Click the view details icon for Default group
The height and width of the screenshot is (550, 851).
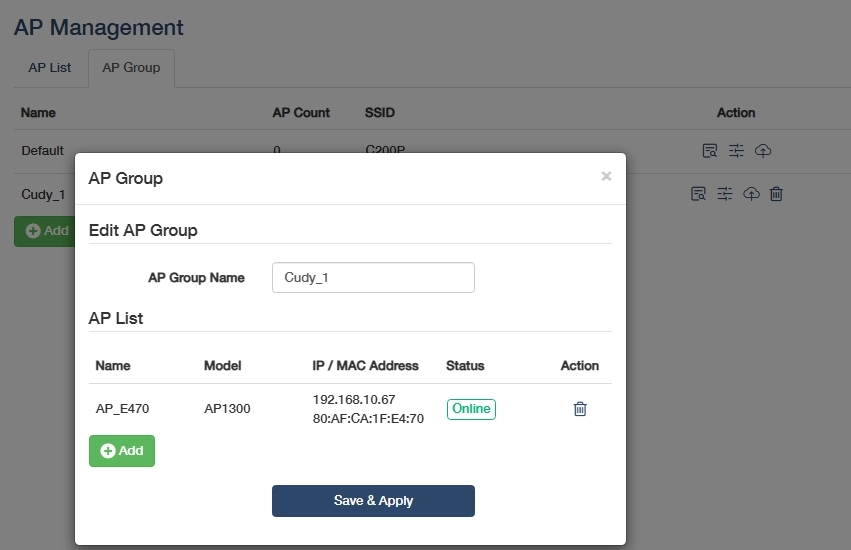tap(710, 151)
